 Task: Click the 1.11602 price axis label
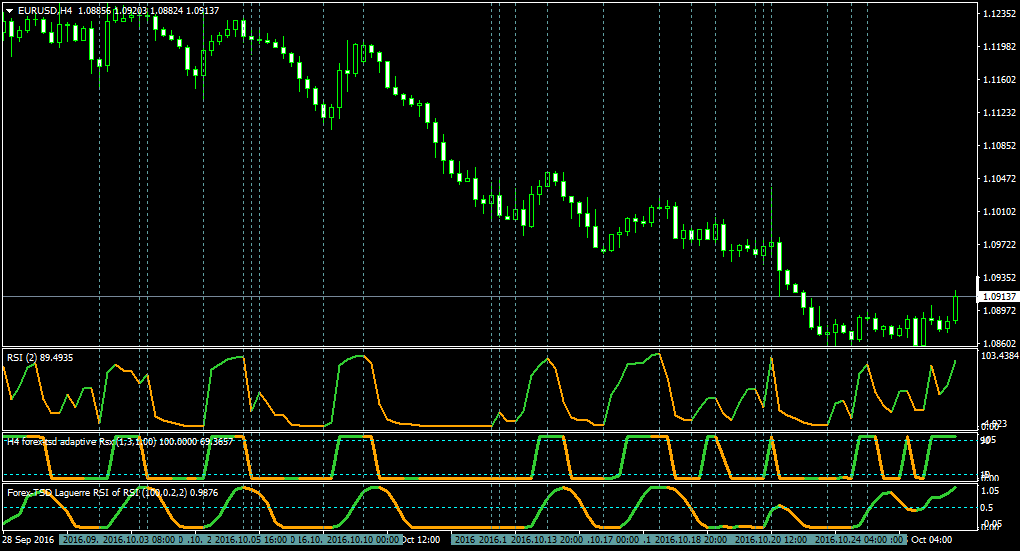1000,79
